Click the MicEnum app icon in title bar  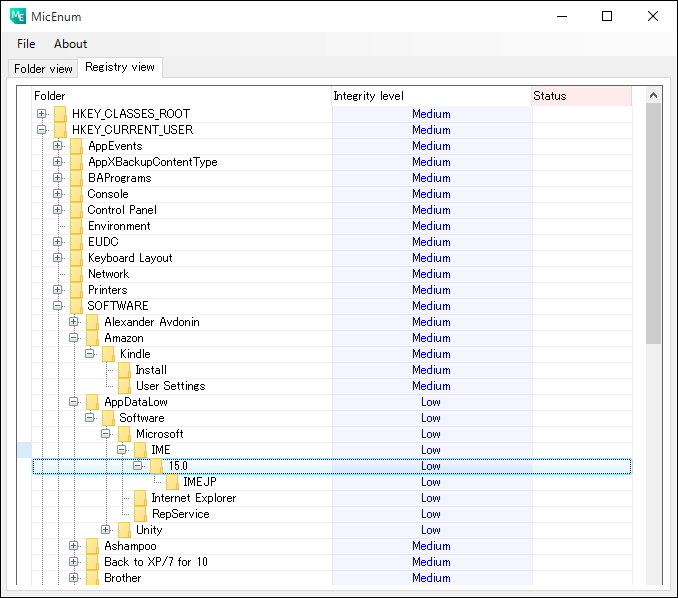17,16
